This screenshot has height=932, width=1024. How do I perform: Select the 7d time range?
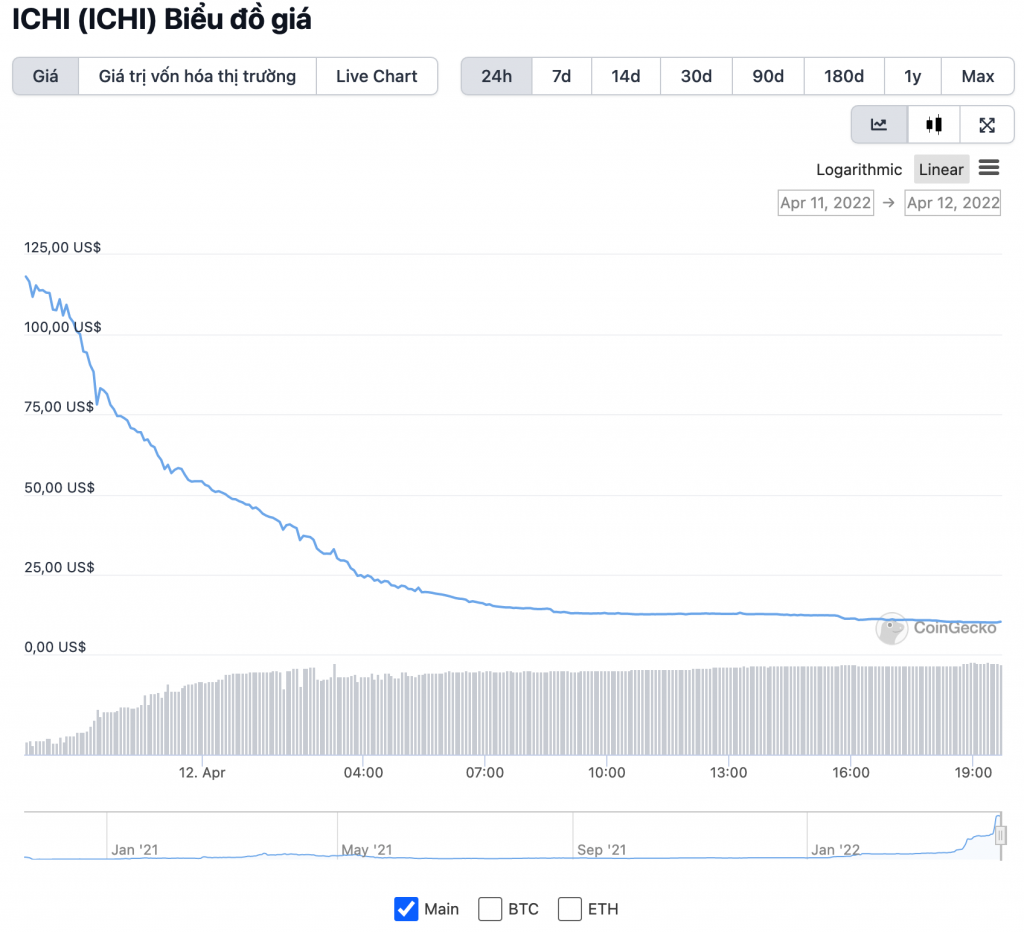click(562, 76)
